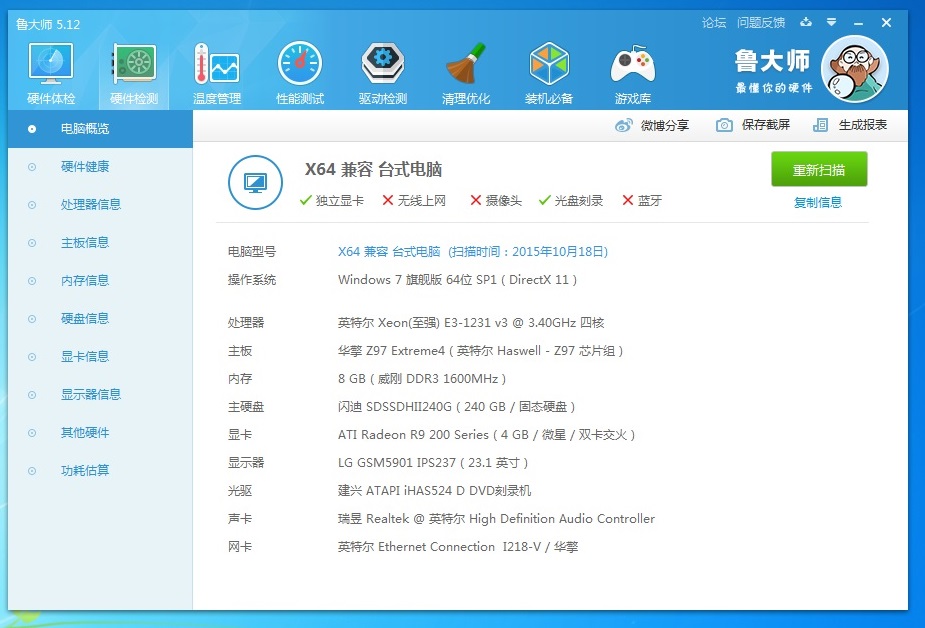This screenshot has height=628, width=925.
Task: Click the computer monitor circle icon
Action: pos(255,182)
